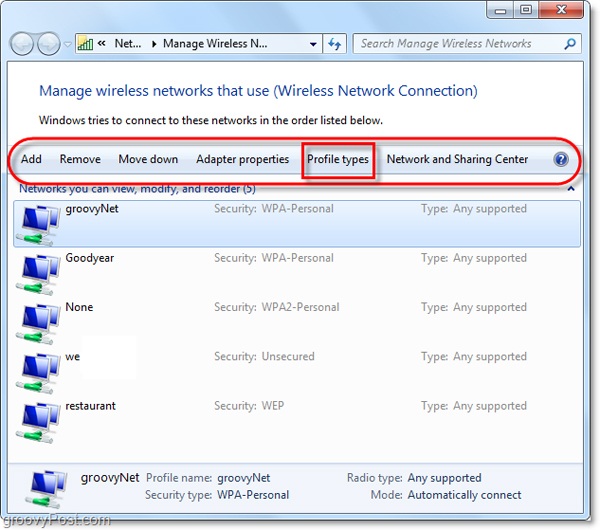600x530 pixels.
Task: Click the groovyNet network computer icon
Action: (38, 225)
